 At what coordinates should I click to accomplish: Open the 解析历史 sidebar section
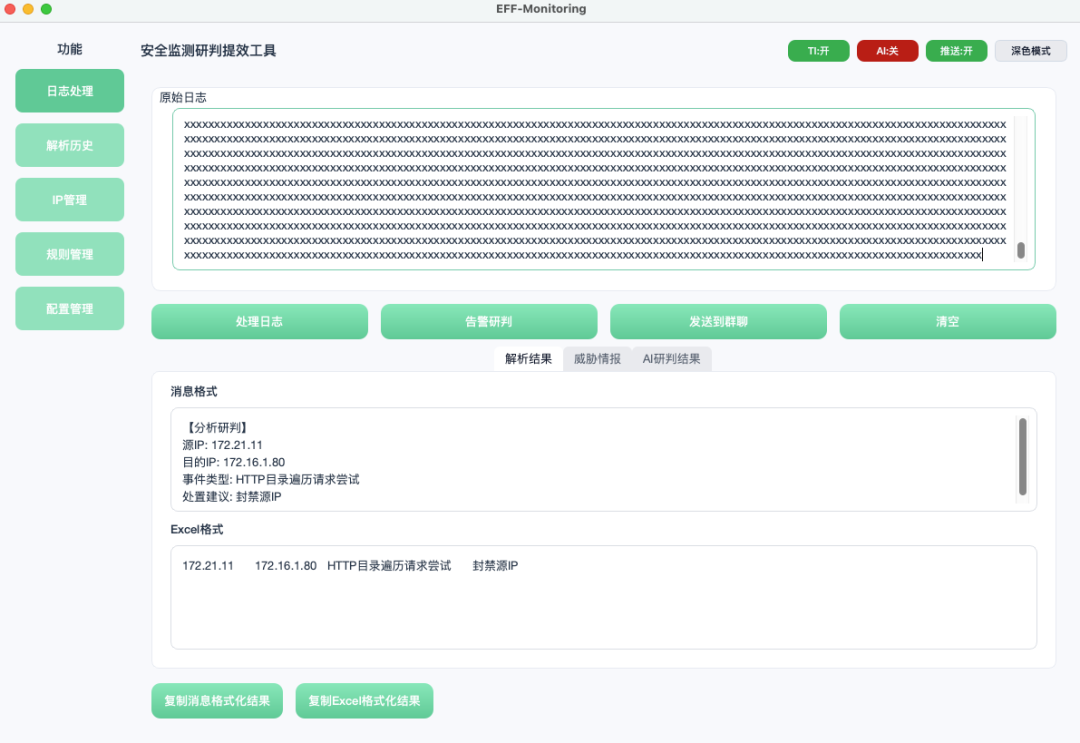coord(70,145)
